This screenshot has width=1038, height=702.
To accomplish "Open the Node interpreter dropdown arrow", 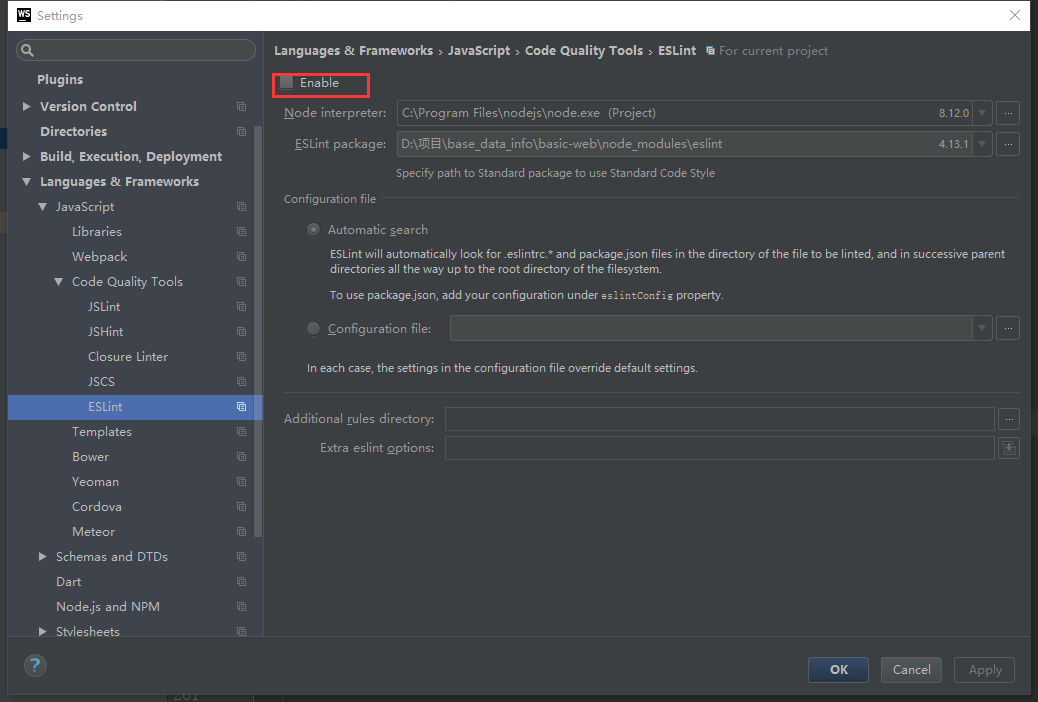I will (x=982, y=113).
